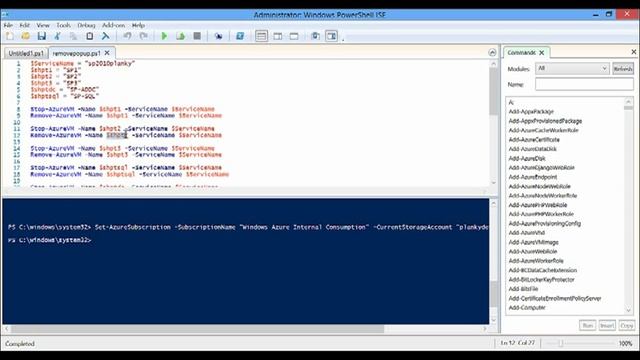
Task: Click the Insert button in Commands pane
Action: pyautogui.click(x=607, y=325)
